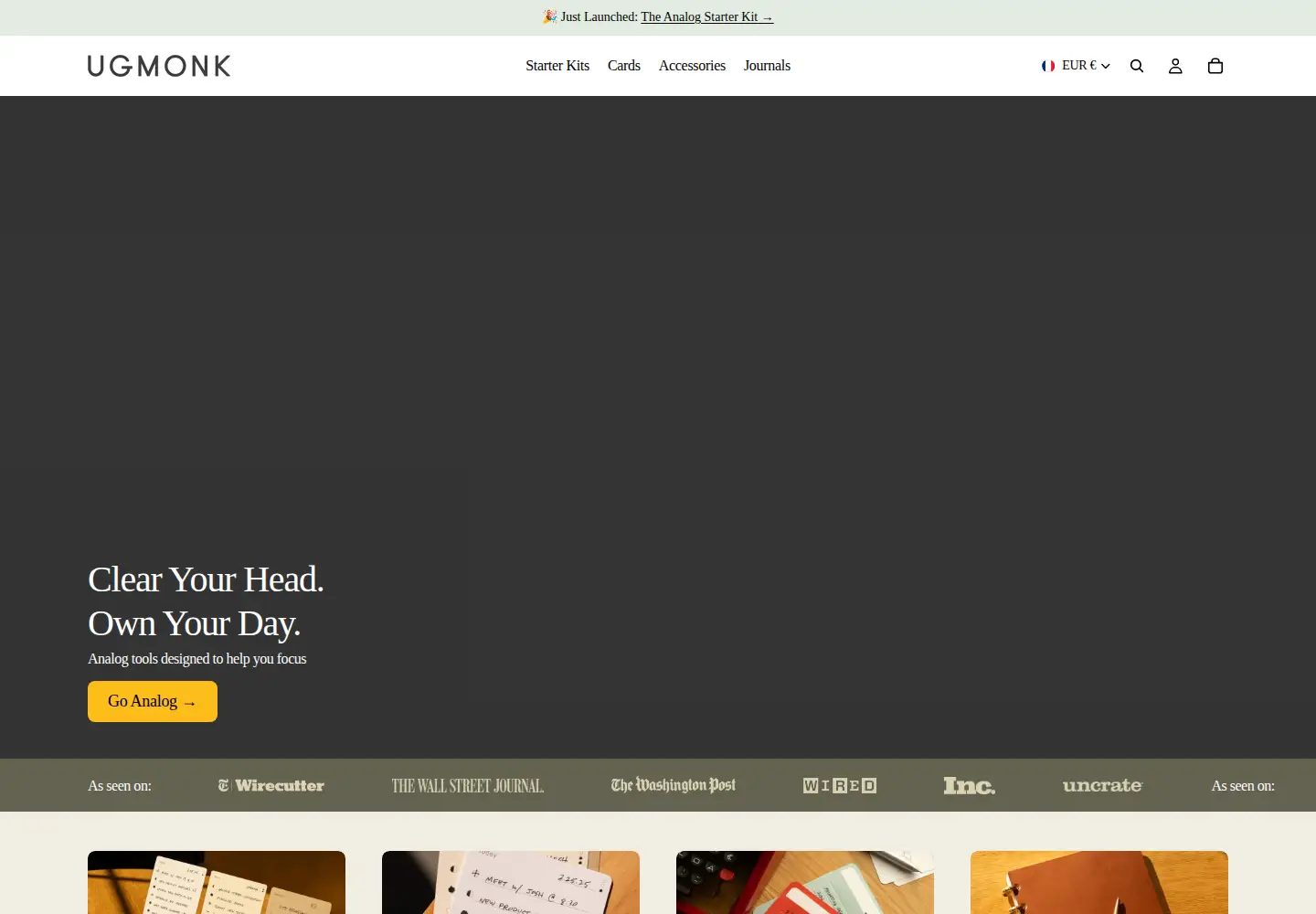Open the Journals menu item
The width and height of the screenshot is (1316, 914).
tap(767, 66)
